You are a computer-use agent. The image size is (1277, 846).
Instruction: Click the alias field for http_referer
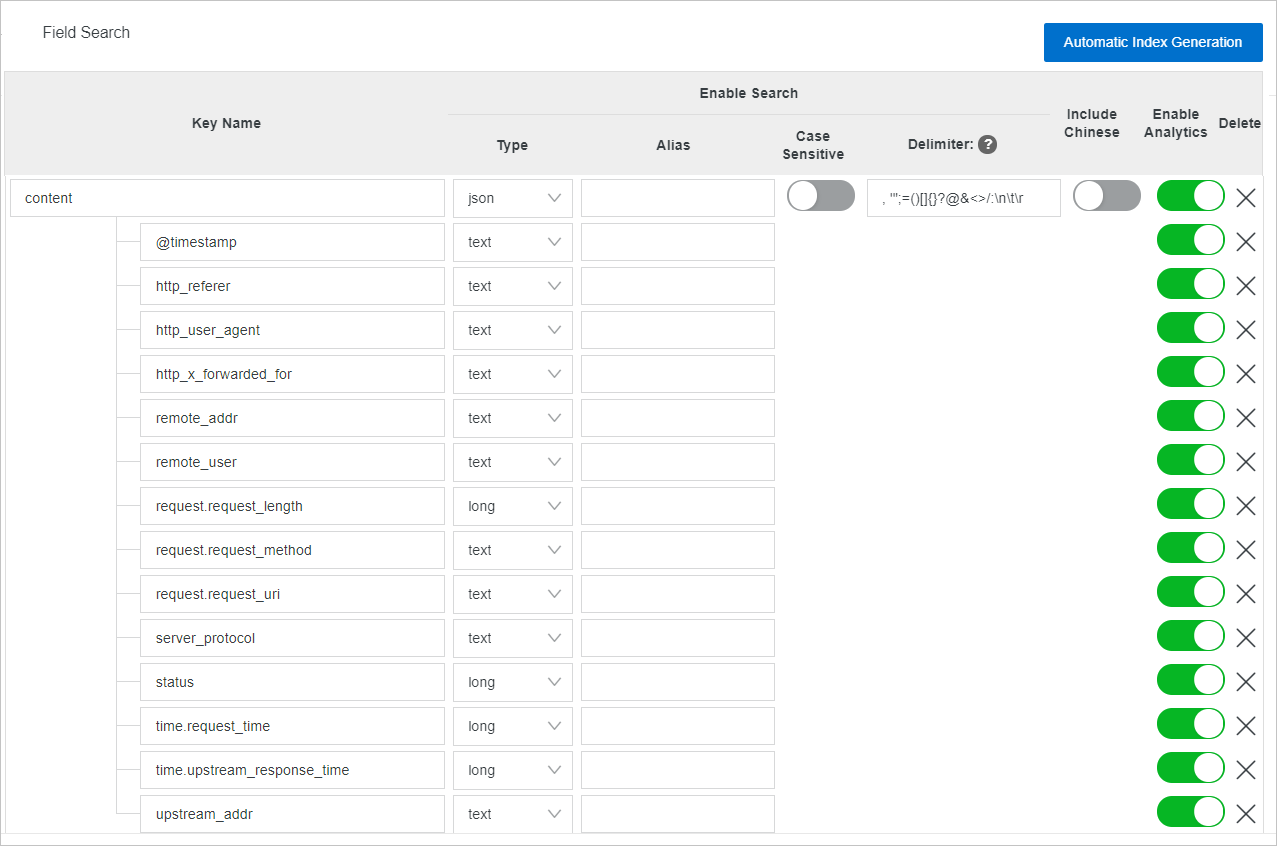[x=678, y=286]
